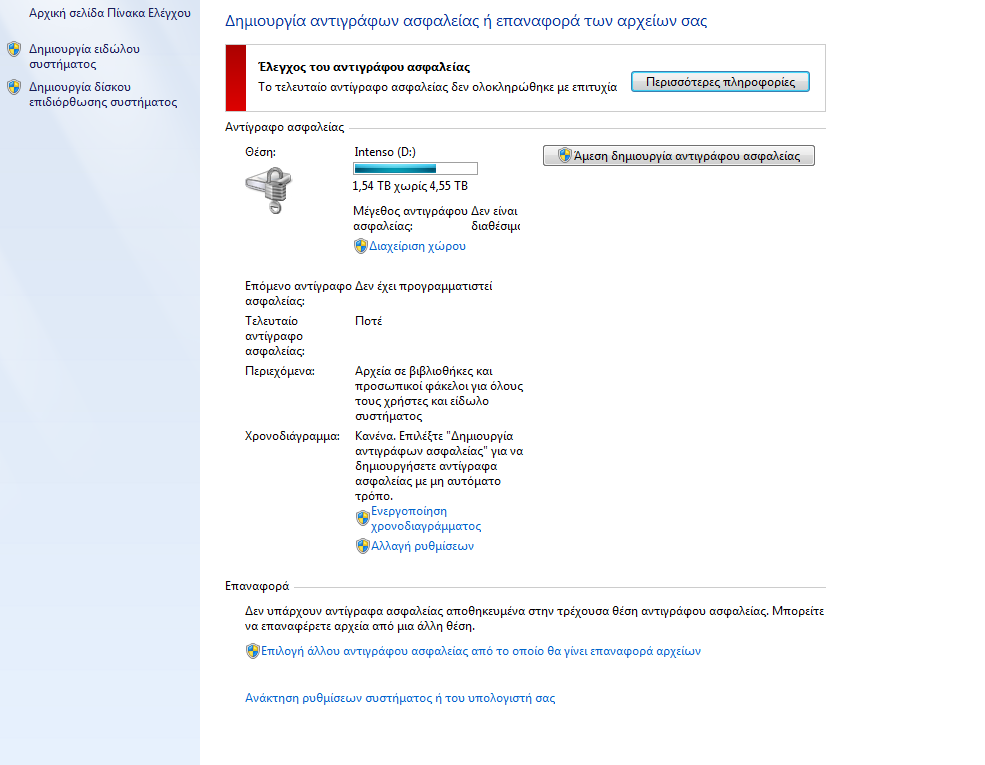Click shield icon next to 'Διαχείριση χώρου'
The width and height of the screenshot is (985, 765).
click(361, 246)
